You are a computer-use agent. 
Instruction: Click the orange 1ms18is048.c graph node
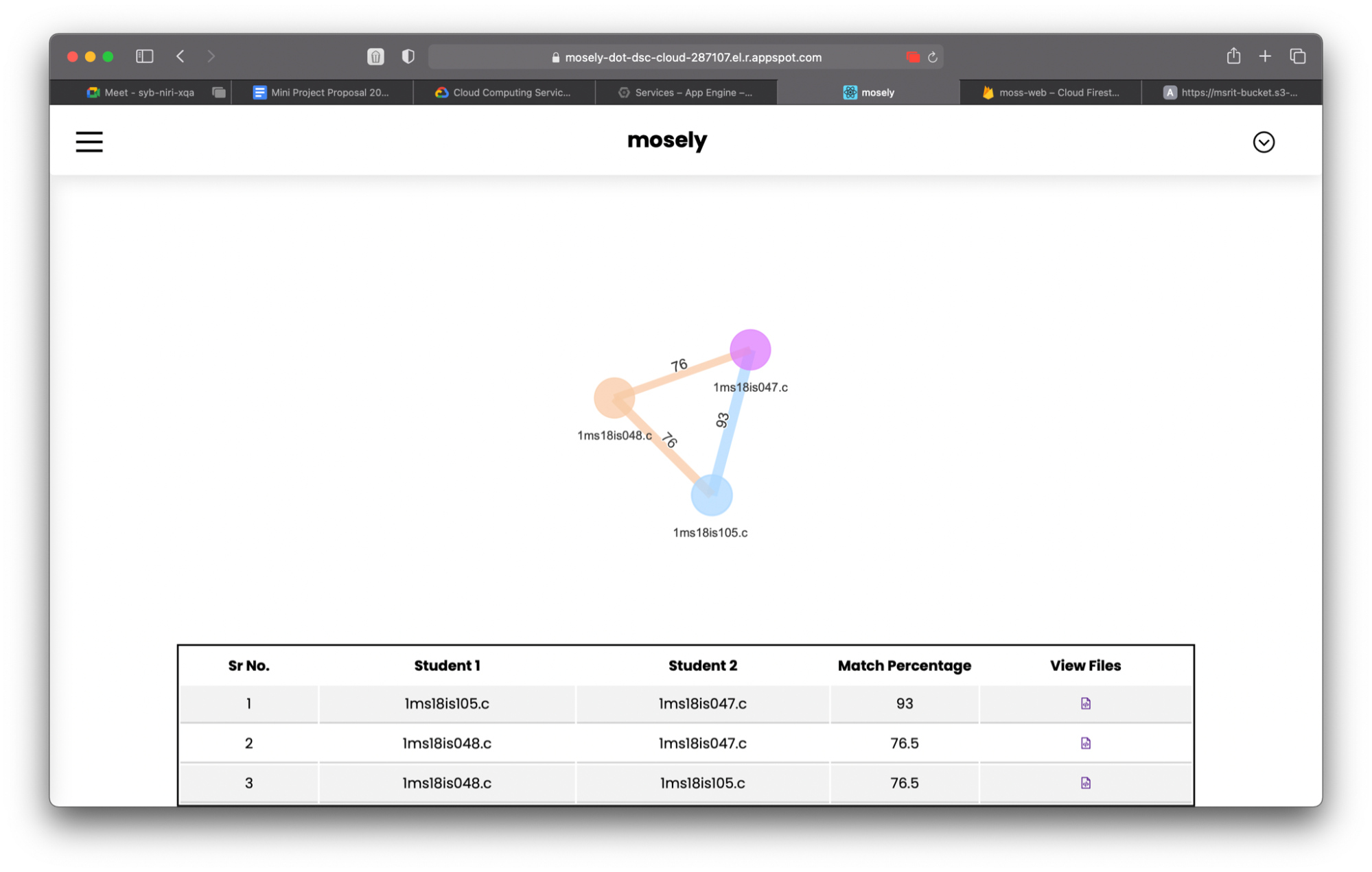[614, 397]
